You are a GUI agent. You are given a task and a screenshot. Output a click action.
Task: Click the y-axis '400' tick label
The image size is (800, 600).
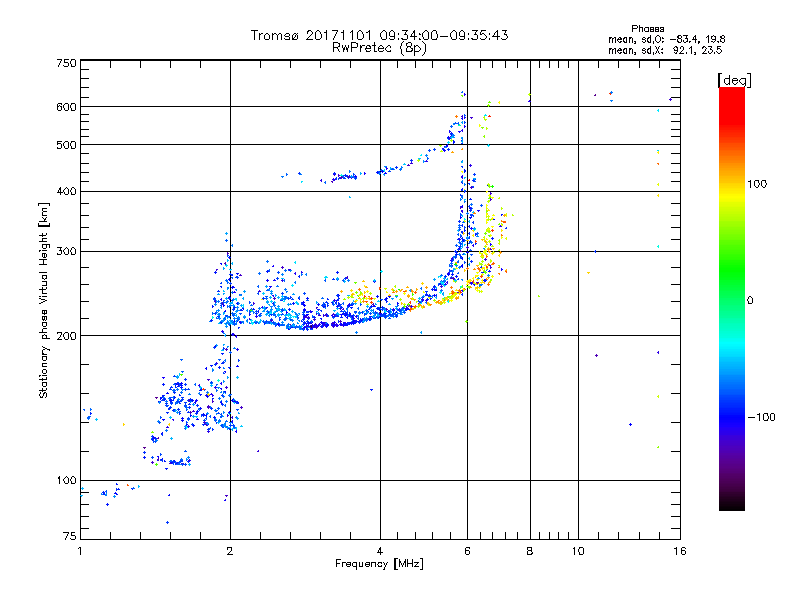tap(66, 192)
